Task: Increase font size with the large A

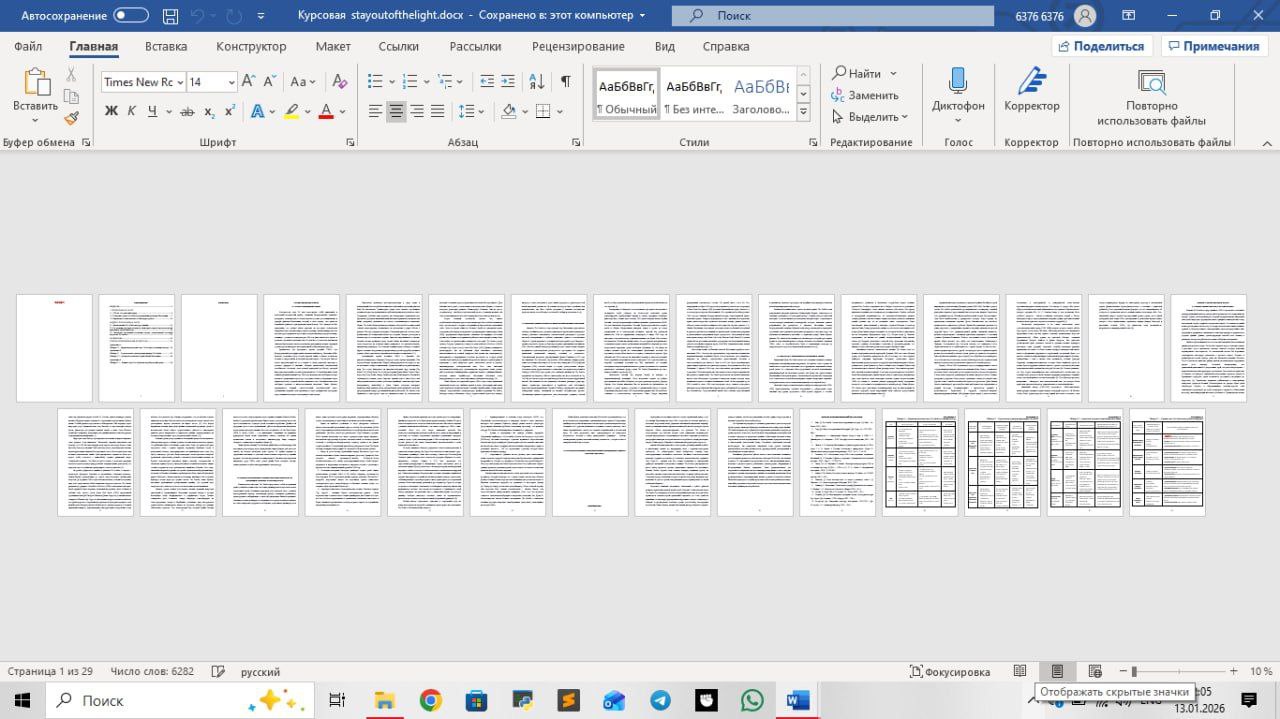Action: [x=249, y=82]
